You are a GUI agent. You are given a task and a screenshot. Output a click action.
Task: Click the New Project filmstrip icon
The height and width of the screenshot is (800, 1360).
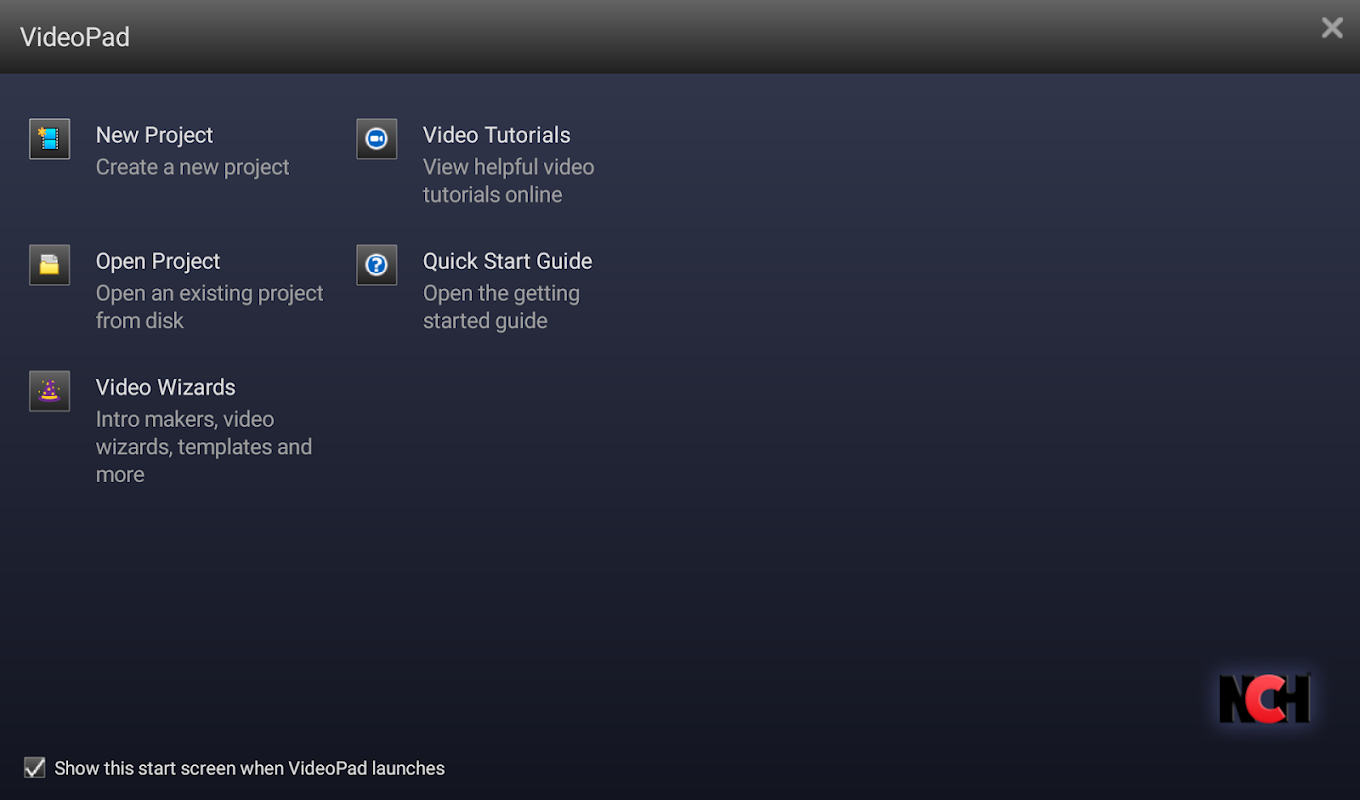coord(49,139)
